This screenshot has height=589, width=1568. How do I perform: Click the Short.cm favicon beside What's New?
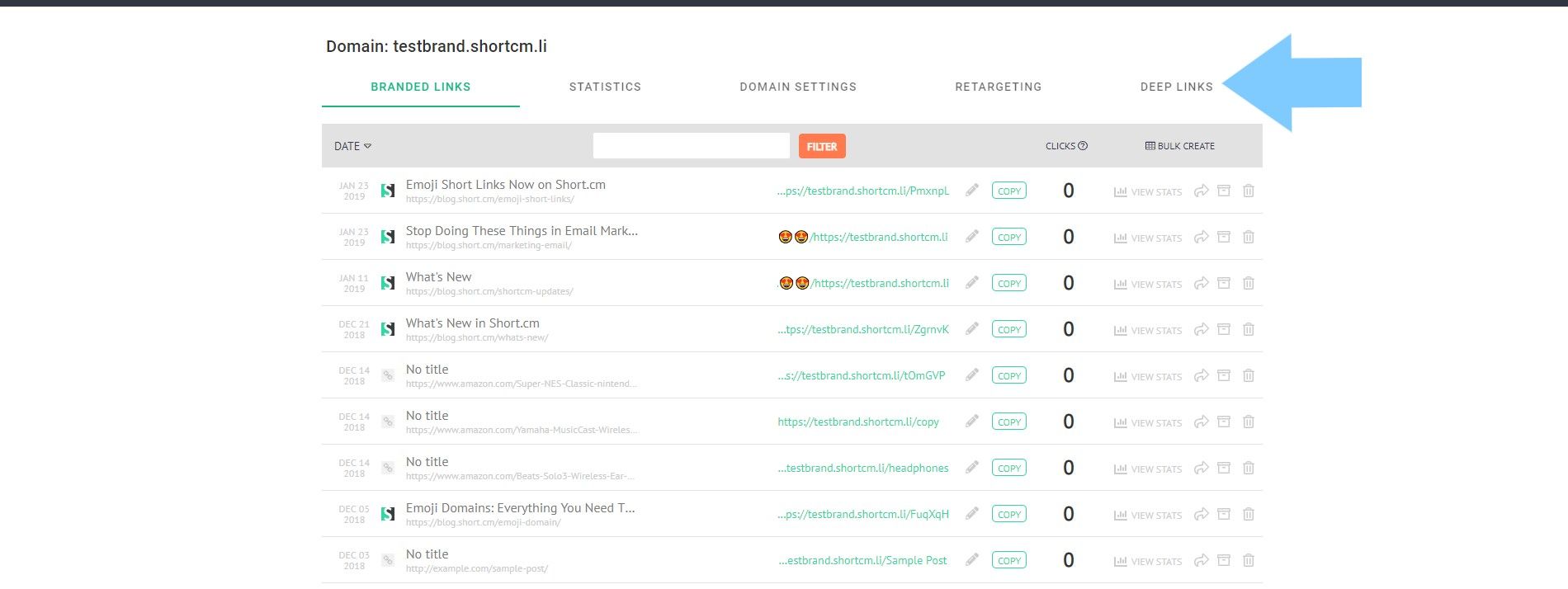(x=387, y=283)
